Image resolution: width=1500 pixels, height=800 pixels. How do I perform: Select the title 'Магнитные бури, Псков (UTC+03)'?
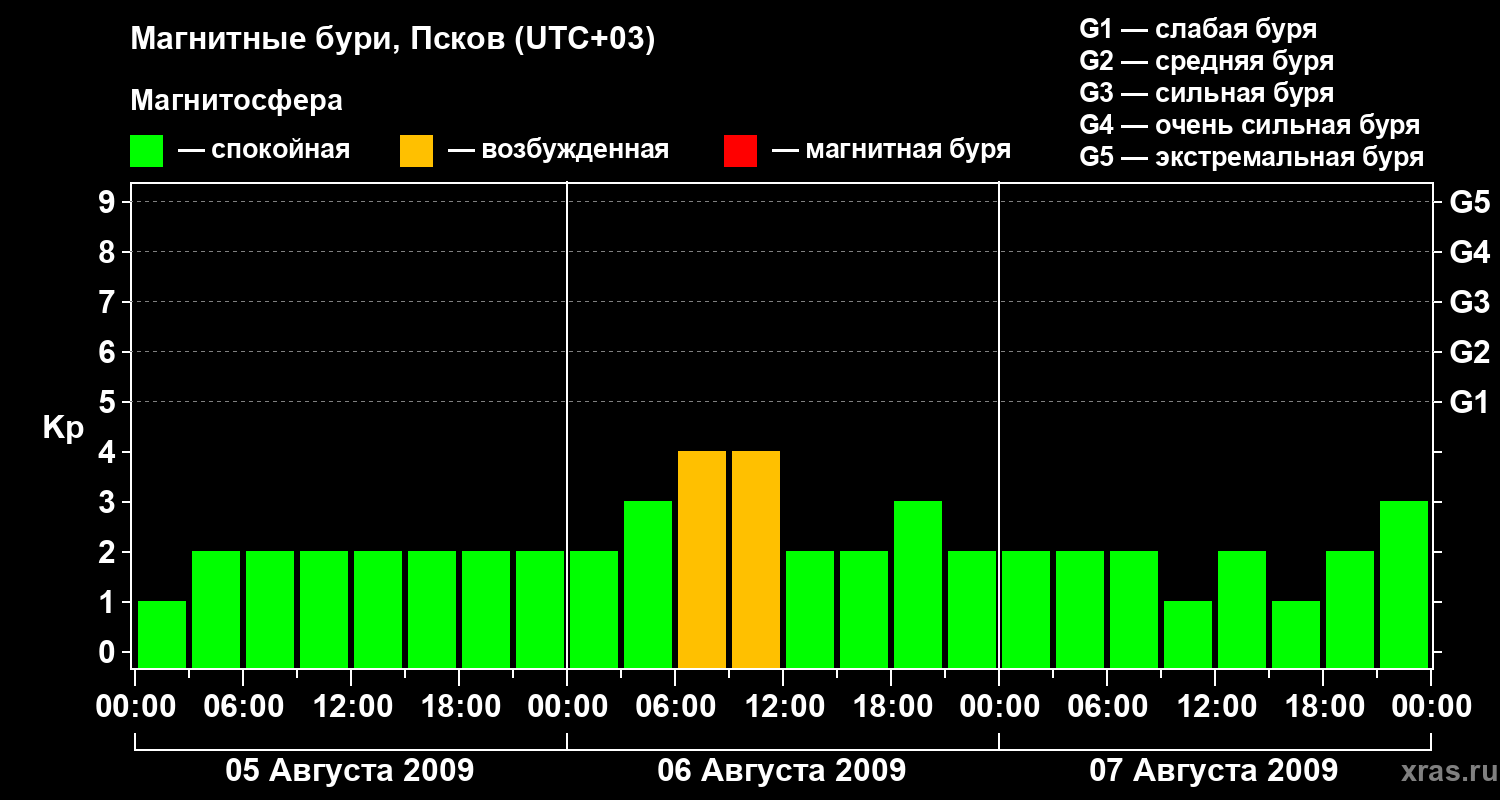click(x=393, y=40)
